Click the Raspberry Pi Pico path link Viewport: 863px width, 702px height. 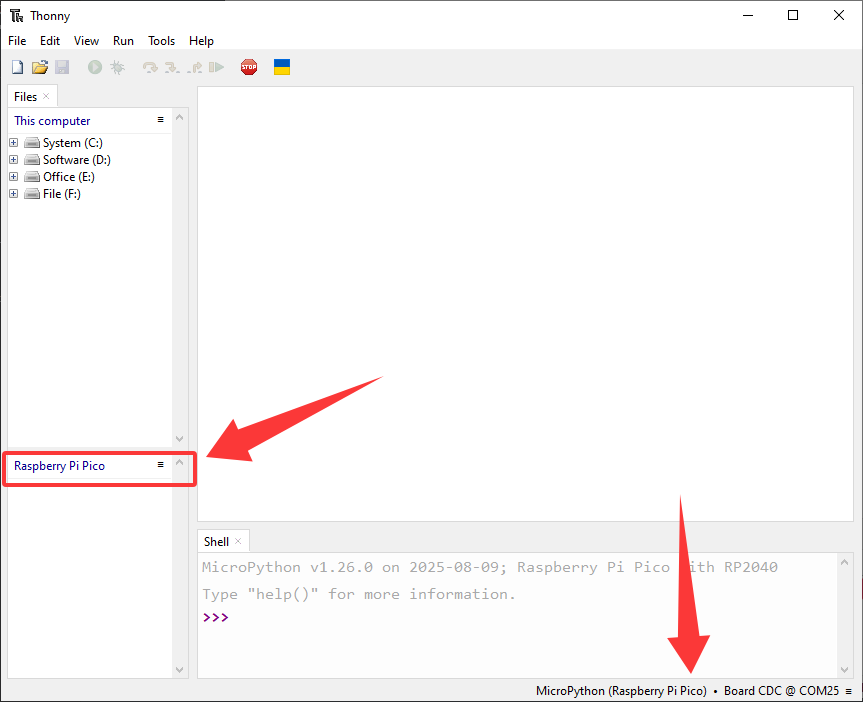(x=59, y=466)
